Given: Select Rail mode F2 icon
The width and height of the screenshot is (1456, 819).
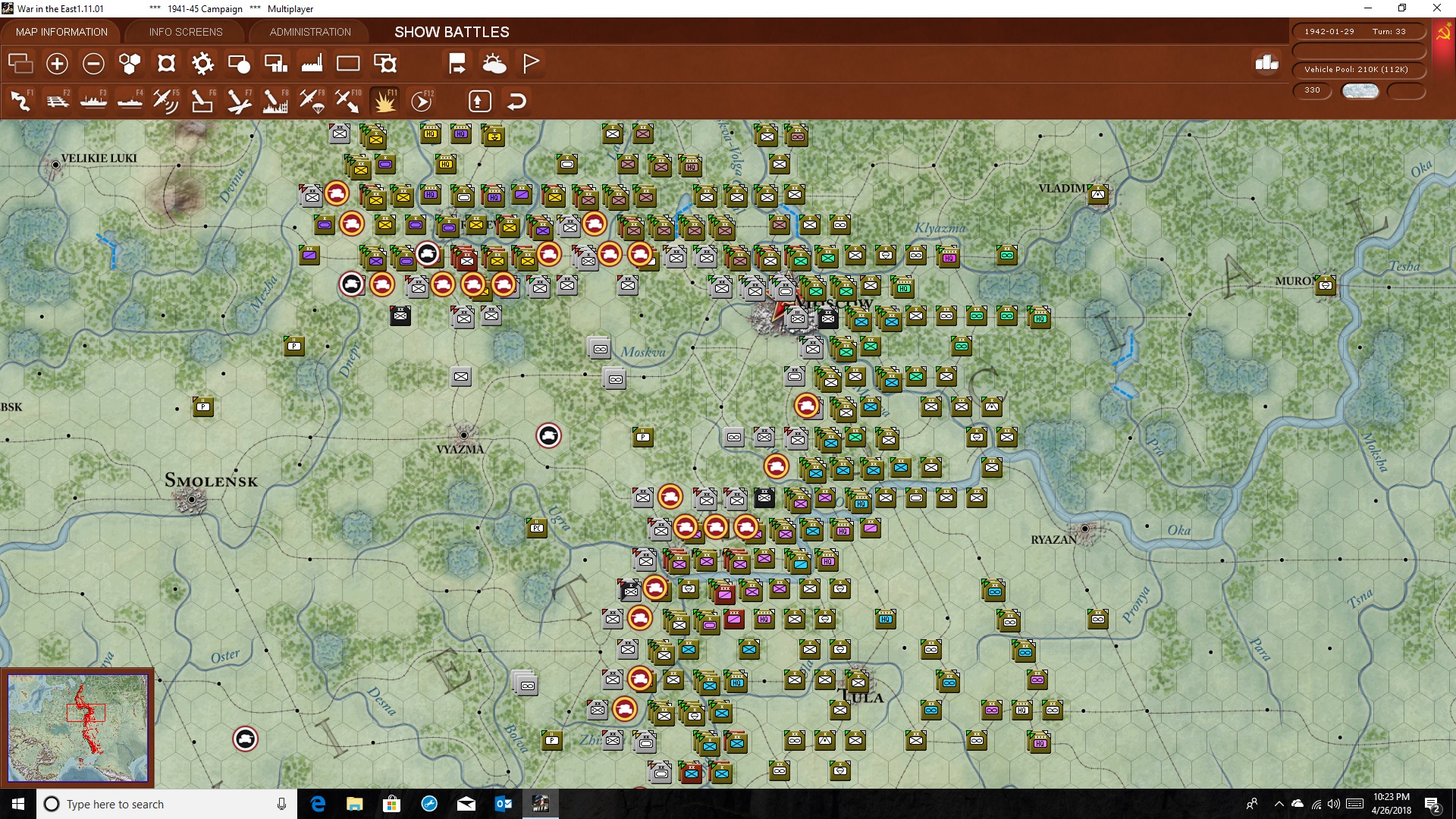Looking at the screenshot, I should 57,101.
